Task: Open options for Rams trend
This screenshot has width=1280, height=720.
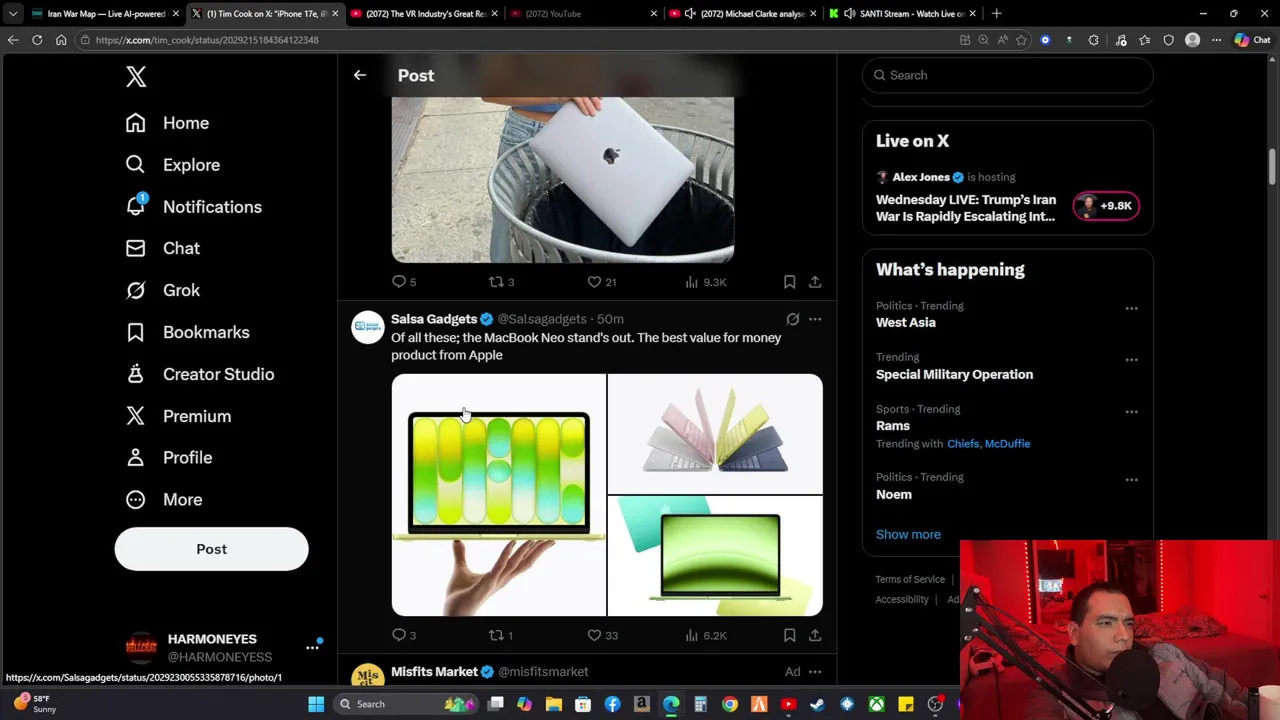Action: click(x=1131, y=412)
